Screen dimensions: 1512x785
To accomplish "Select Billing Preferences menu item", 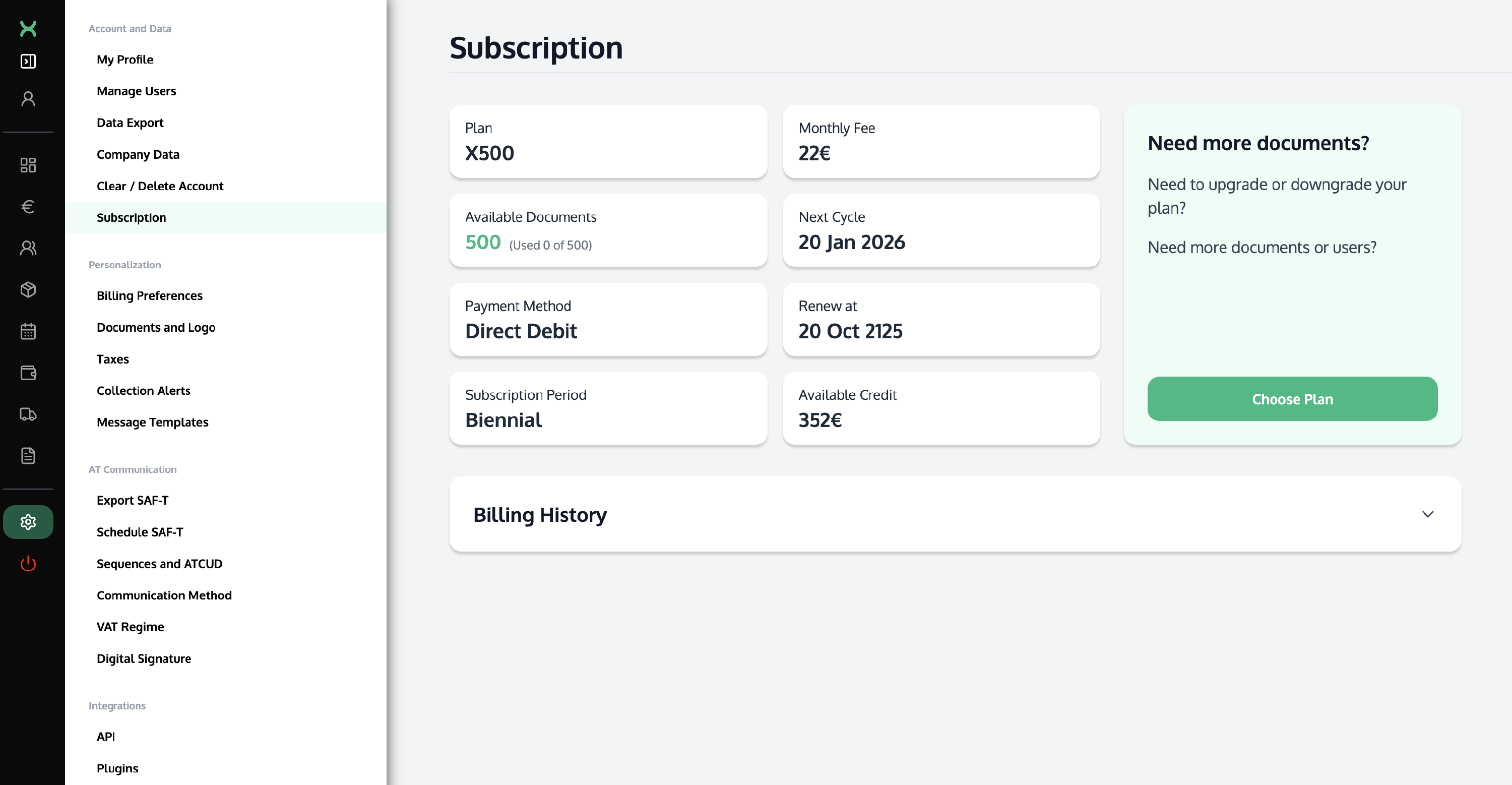I will coord(150,295).
